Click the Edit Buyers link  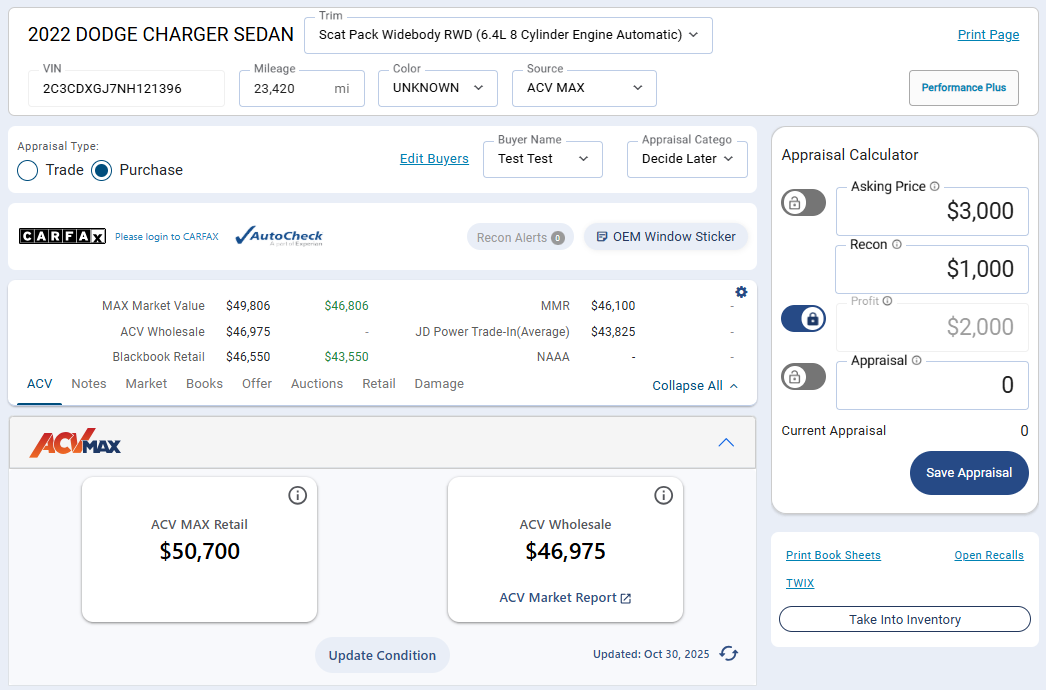pyautogui.click(x=434, y=159)
